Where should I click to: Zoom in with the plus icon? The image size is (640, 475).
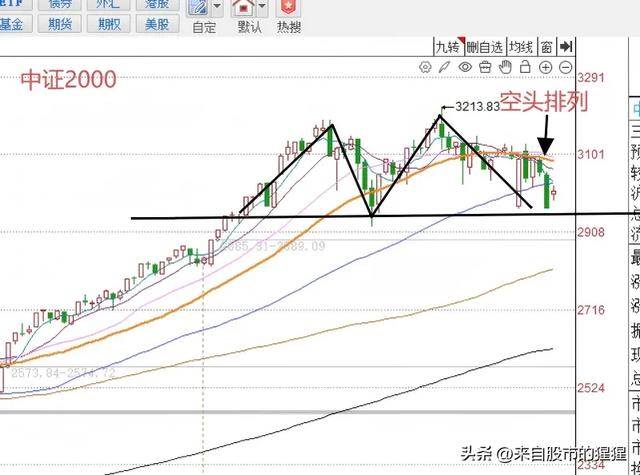545,67
